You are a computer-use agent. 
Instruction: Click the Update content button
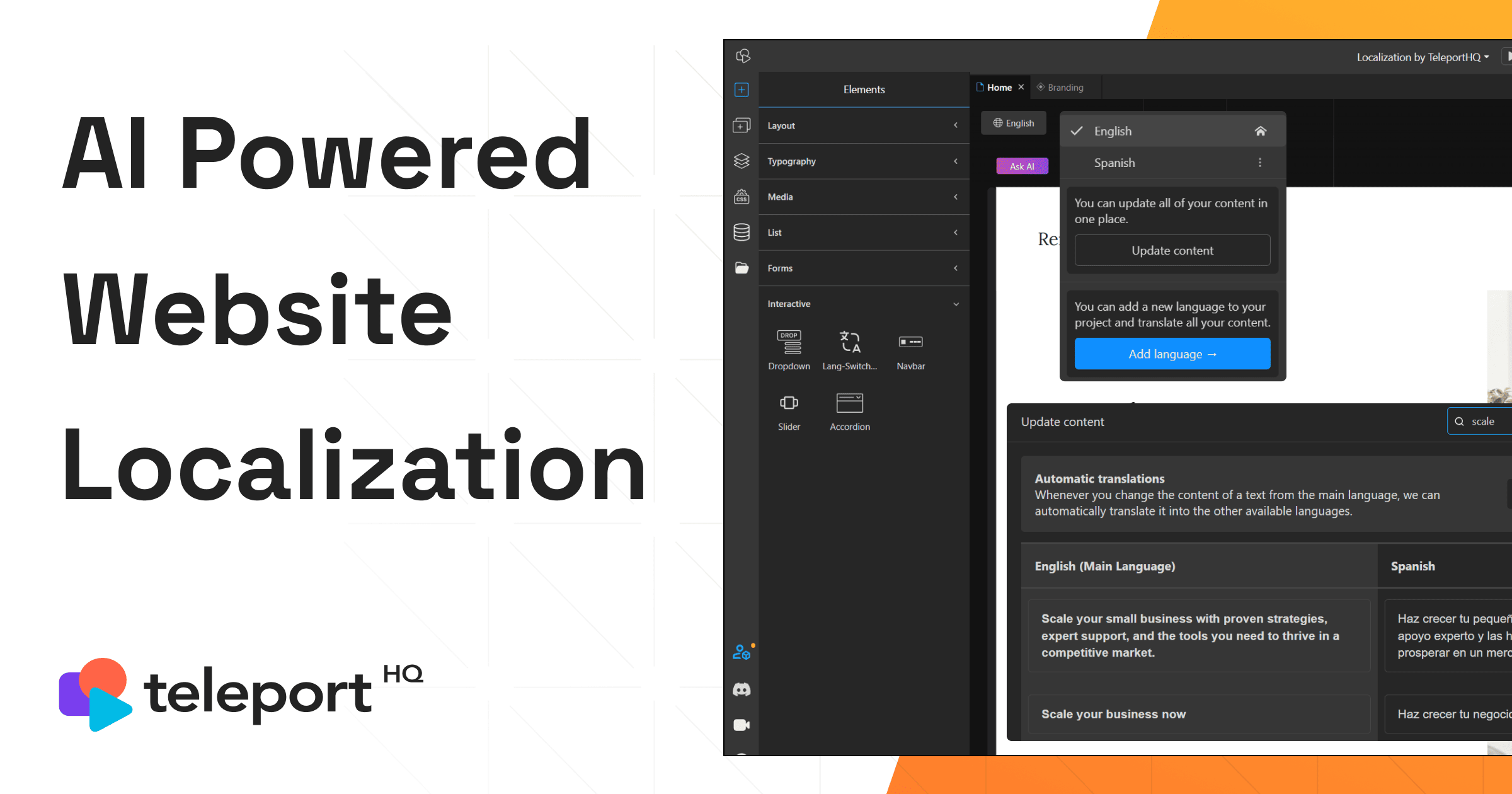point(1172,250)
